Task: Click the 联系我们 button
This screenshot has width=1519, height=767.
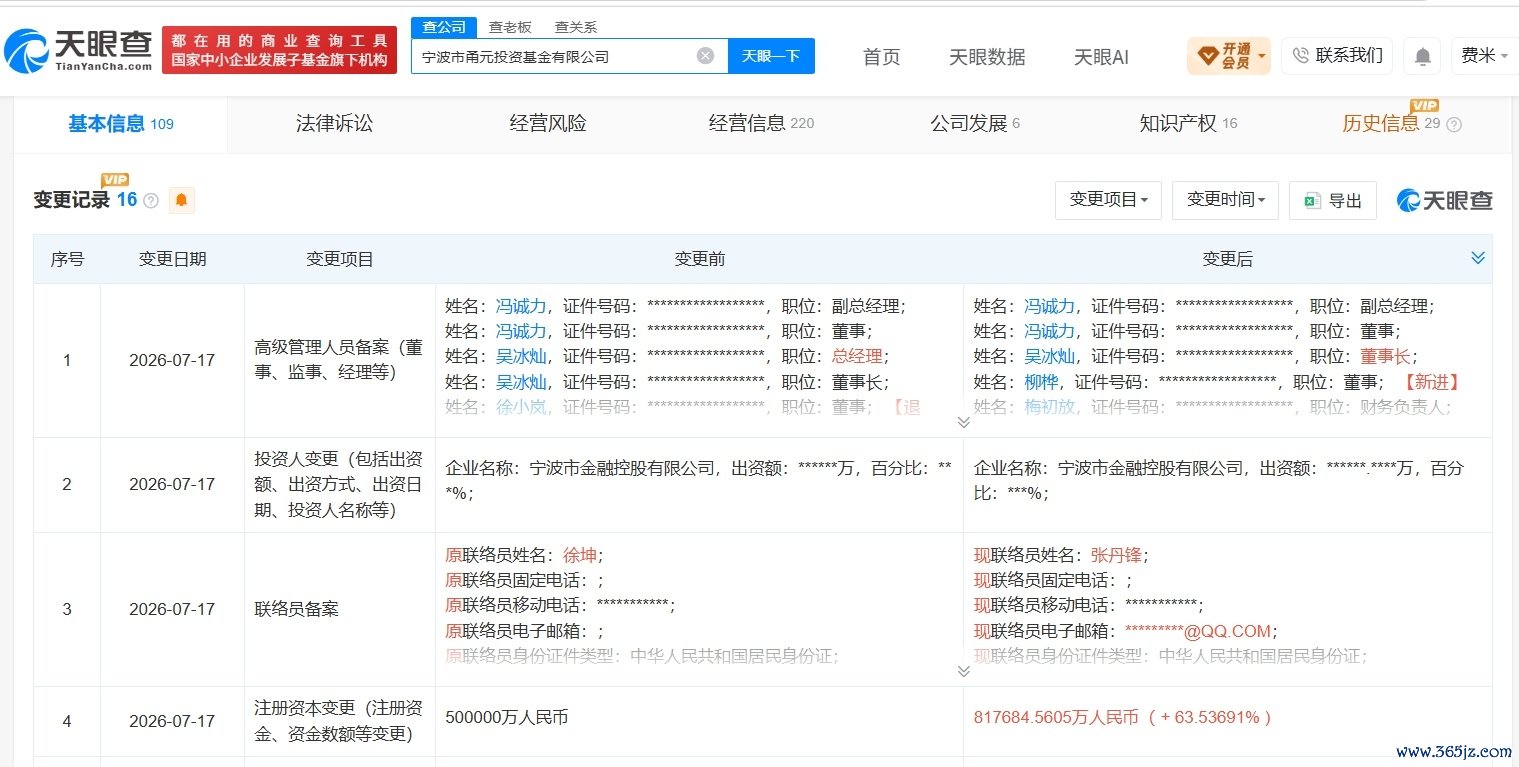Action: coord(1337,55)
